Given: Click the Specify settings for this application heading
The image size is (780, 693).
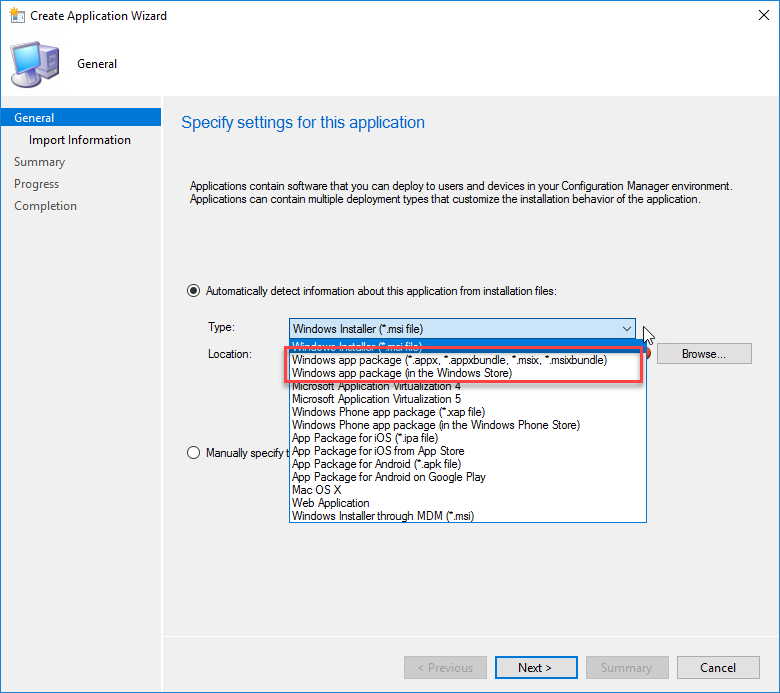Looking at the screenshot, I should tap(303, 122).
